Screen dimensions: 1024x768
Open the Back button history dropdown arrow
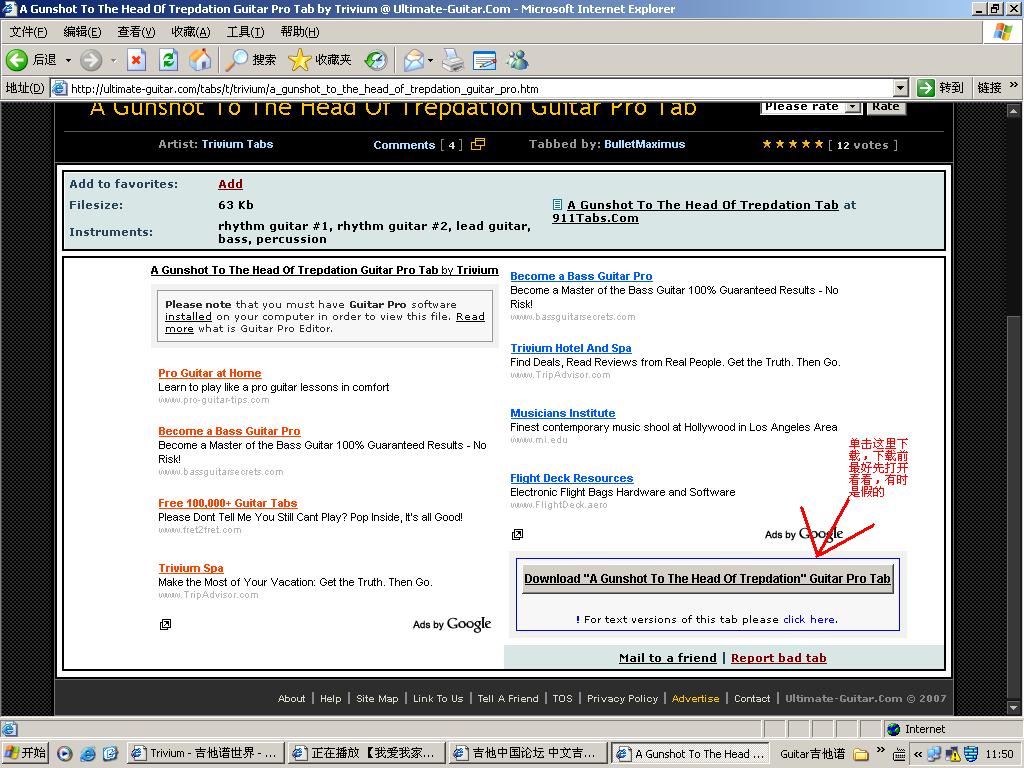(68, 60)
